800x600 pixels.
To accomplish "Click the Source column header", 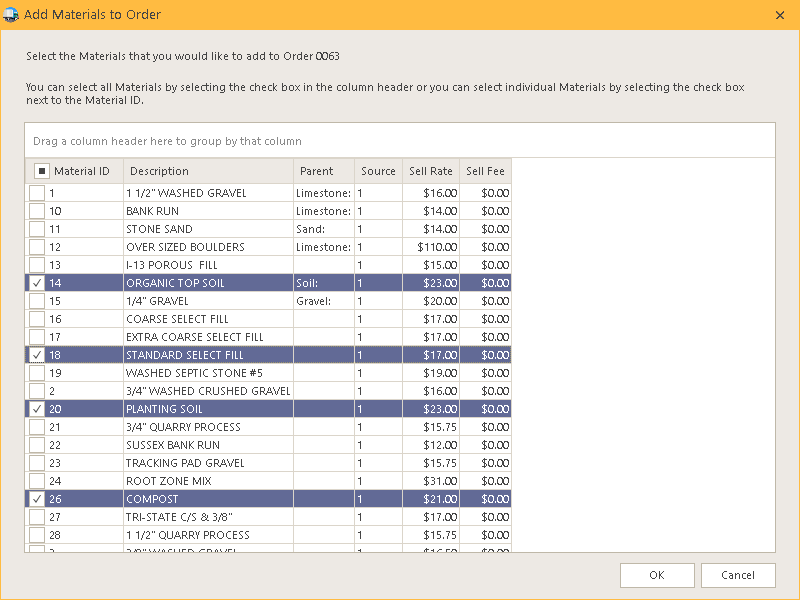I will (x=378, y=171).
